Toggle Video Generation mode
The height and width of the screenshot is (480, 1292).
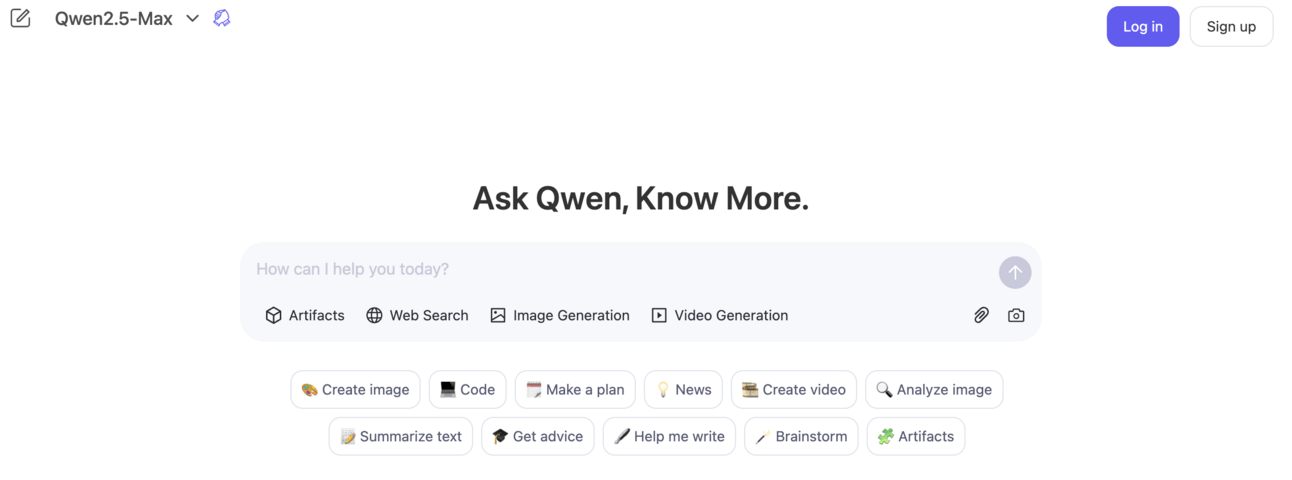pyautogui.click(x=720, y=315)
